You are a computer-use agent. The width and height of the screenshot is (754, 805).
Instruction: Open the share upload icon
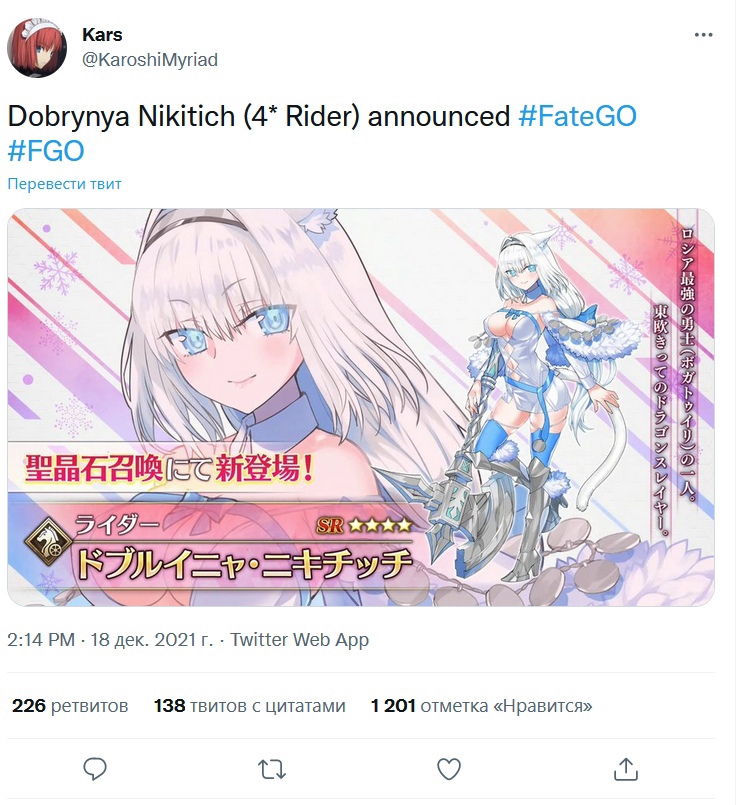click(x=626, y=769)
